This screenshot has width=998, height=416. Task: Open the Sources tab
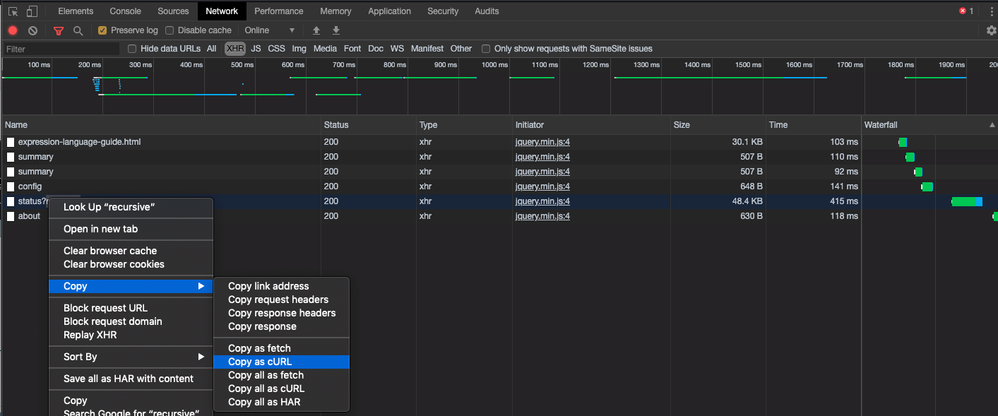pyautogui.click(x=173, y=11)
